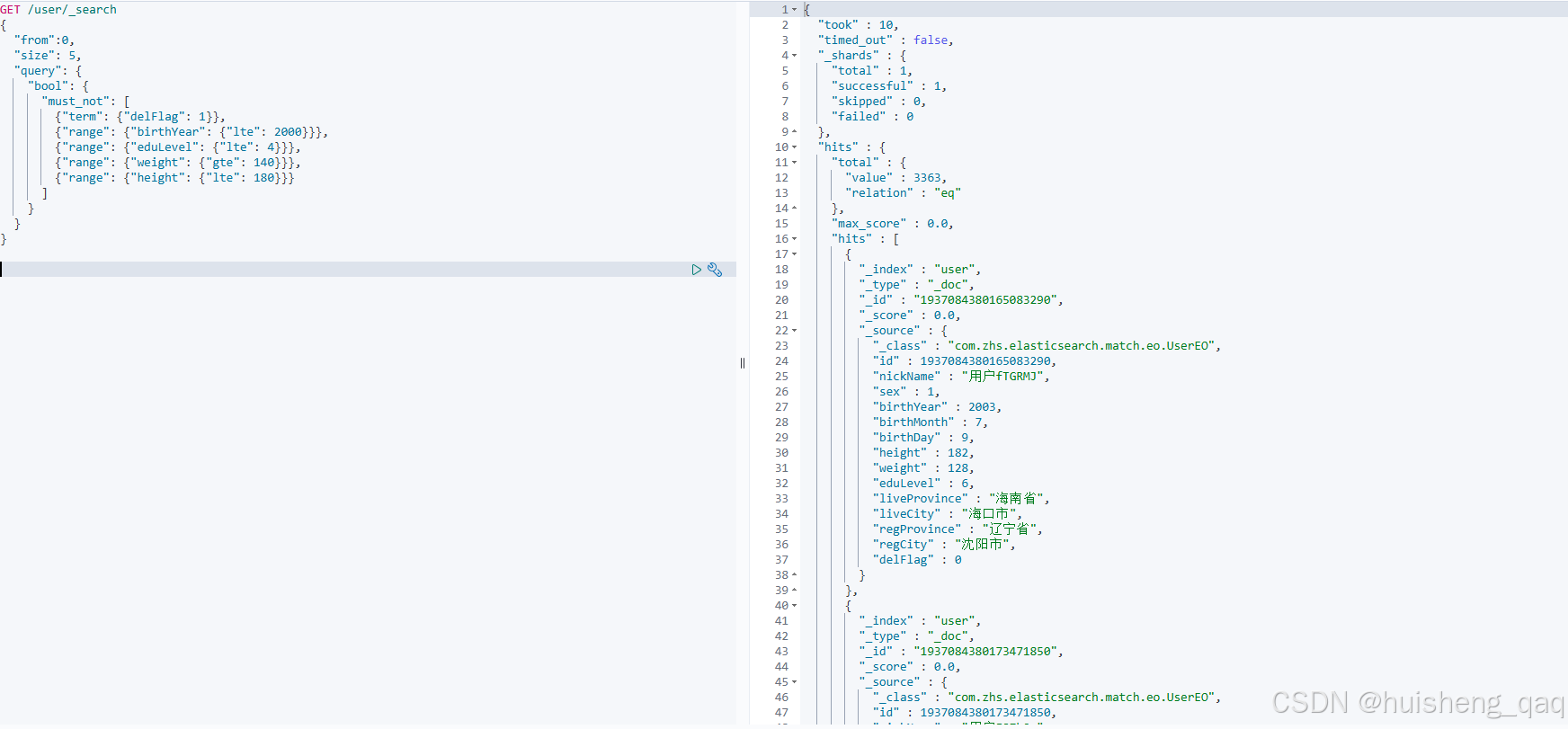
Task: Toggle the fold marker at line 38
Action: (795, 575)
